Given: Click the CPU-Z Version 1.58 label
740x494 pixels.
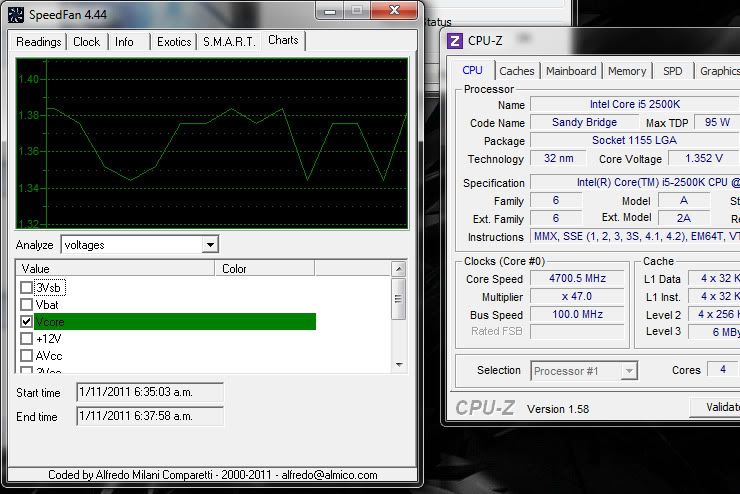Looking at the screenshot, I should [558, 409].
